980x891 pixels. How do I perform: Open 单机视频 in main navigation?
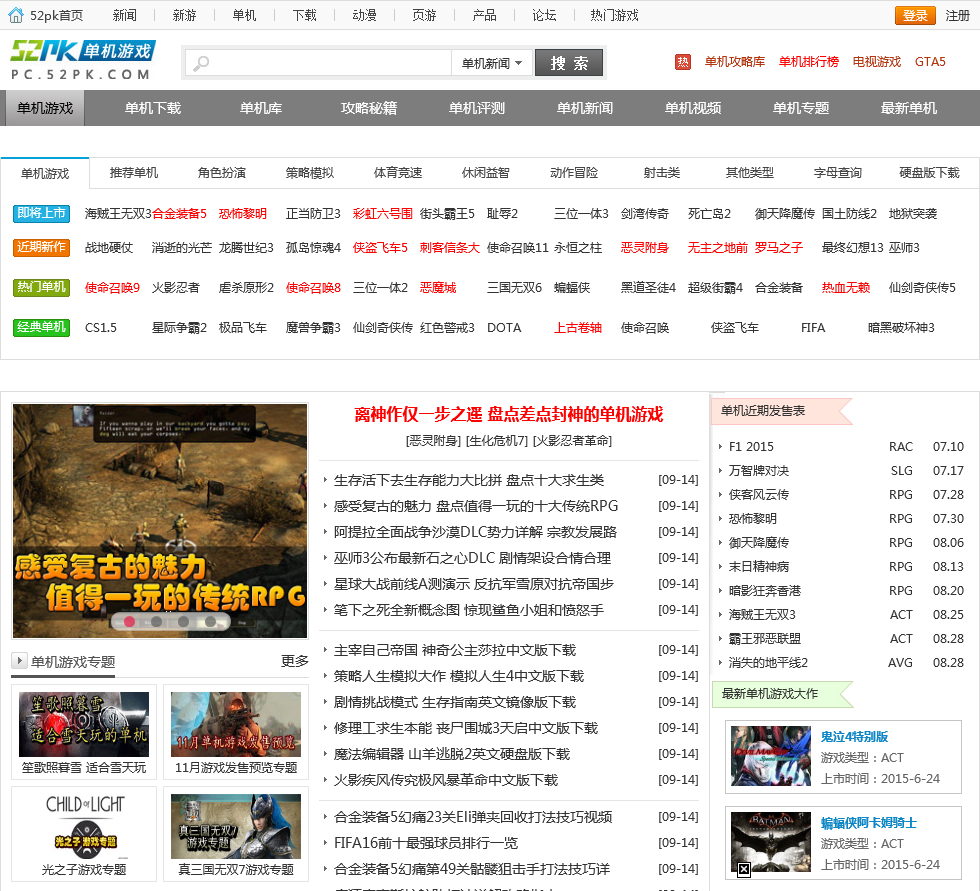[692, 108]
